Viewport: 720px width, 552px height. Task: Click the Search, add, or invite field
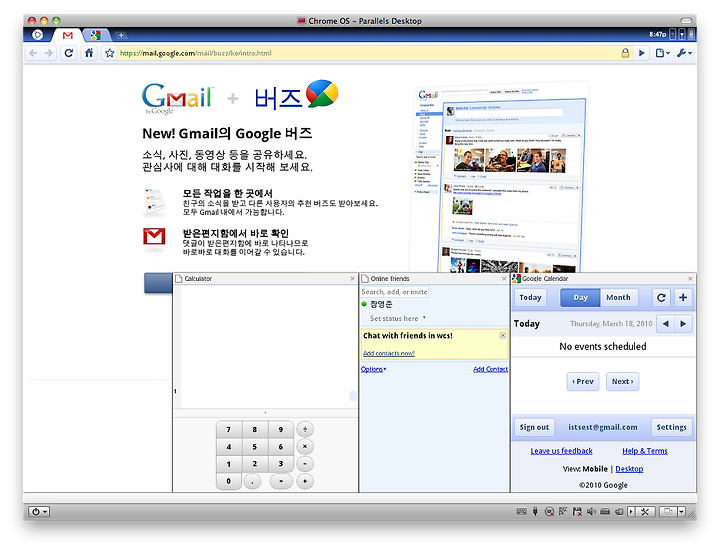(394, 292)
